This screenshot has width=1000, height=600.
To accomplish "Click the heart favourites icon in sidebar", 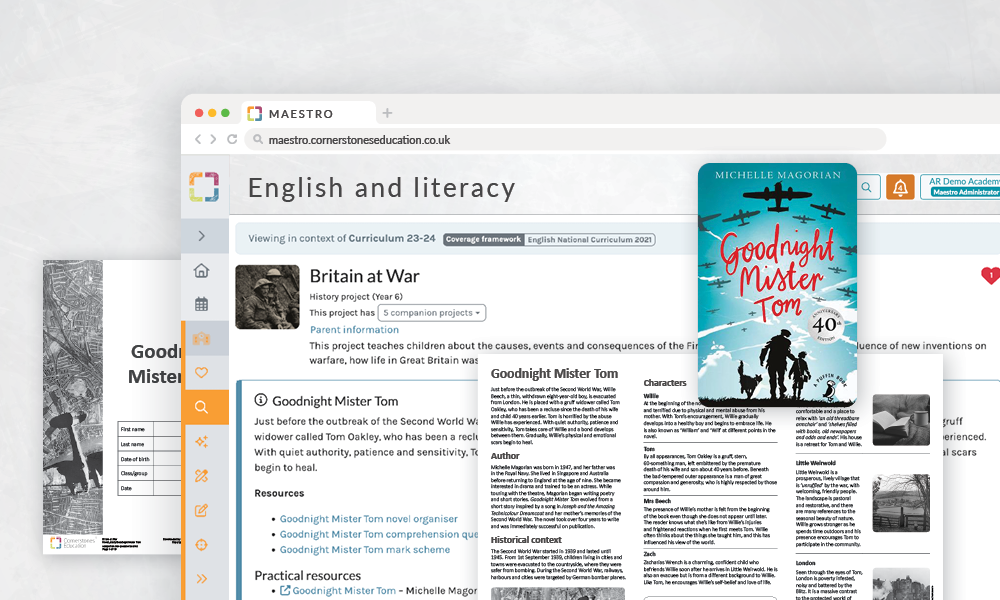I will click(x=201, y=373).
